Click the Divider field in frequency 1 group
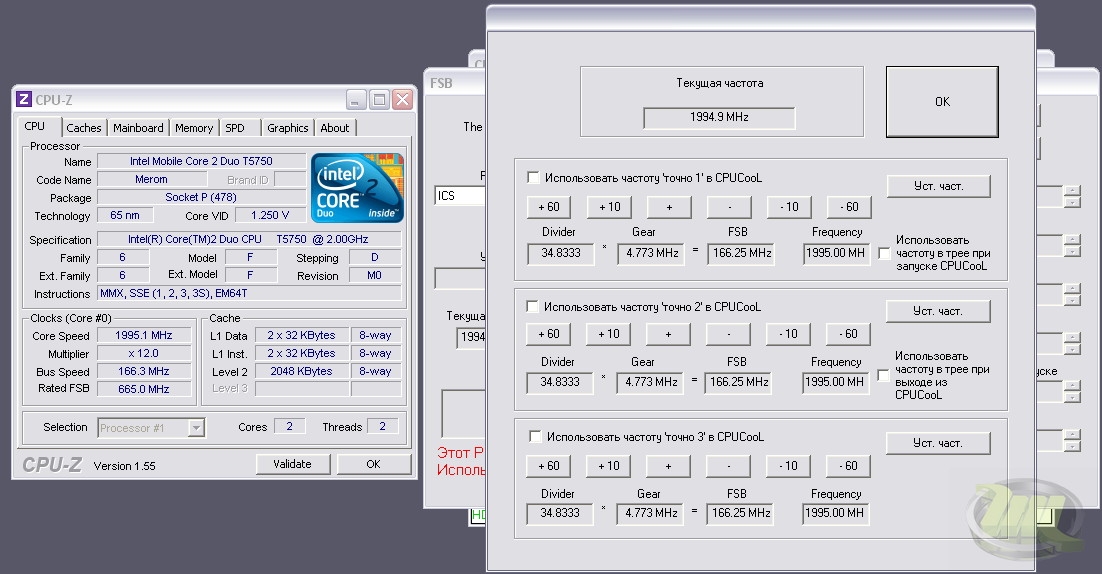The width and height of the screenshot is (1102, 574). [x=561, y=254]
